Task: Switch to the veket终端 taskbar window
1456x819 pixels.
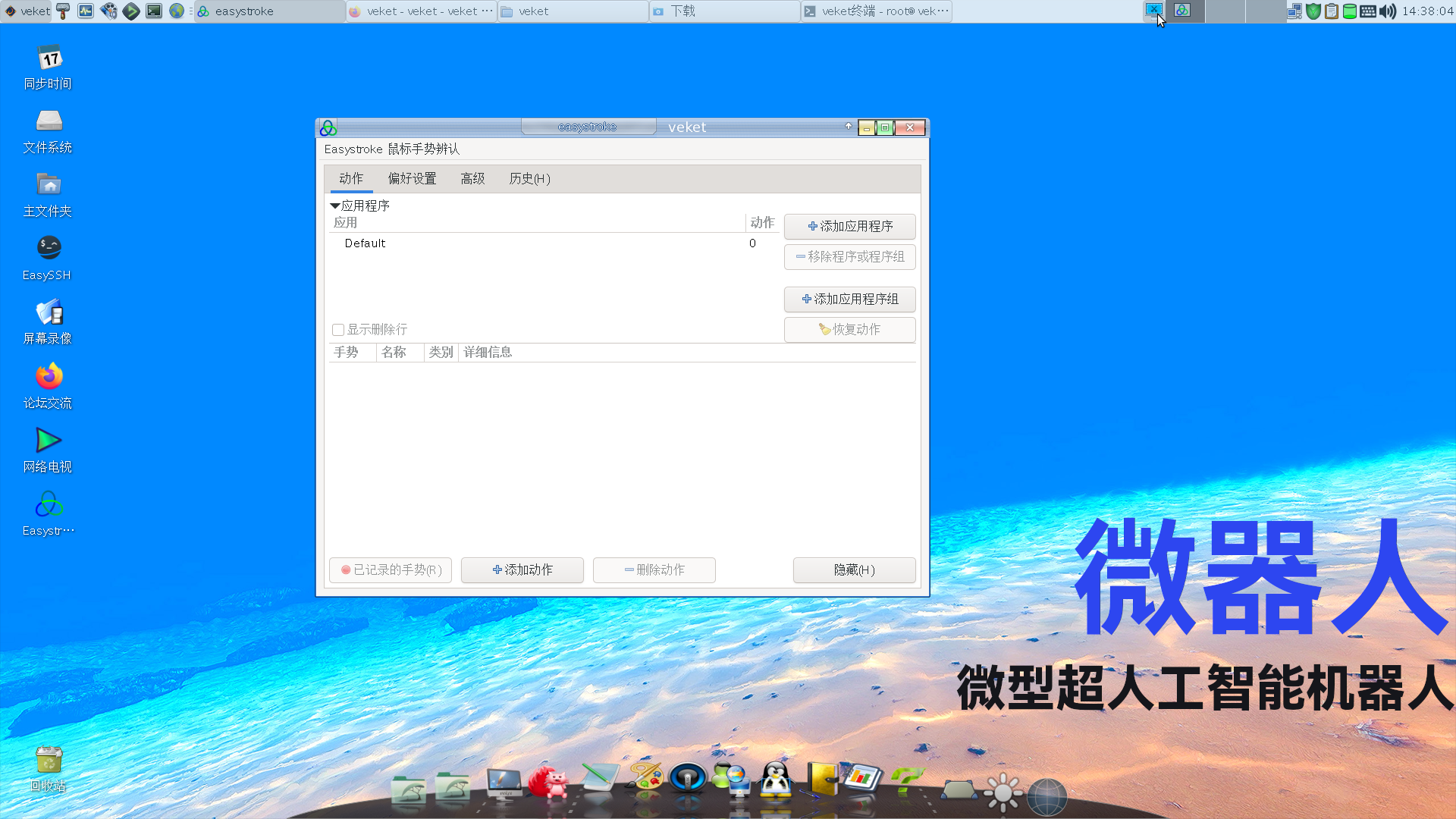Action: tap(876, 11)
